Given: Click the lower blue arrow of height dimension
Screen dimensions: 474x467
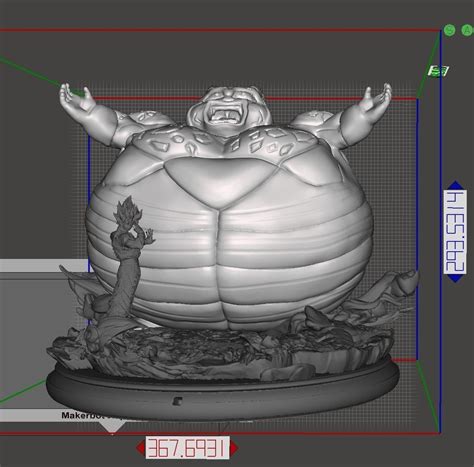Looking at the screenshot, I should pyautogui.click(x=455, y=278).
